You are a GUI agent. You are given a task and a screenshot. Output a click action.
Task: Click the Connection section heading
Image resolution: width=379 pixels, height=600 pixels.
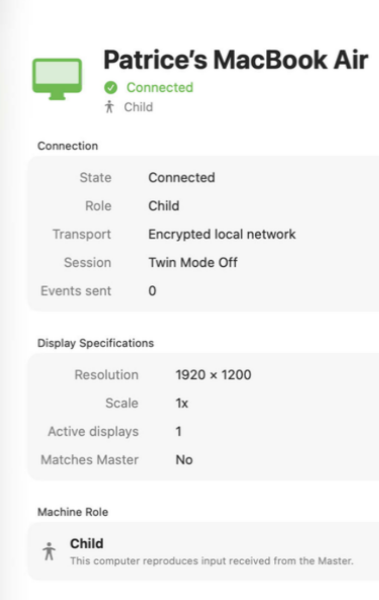coord(67,146)
